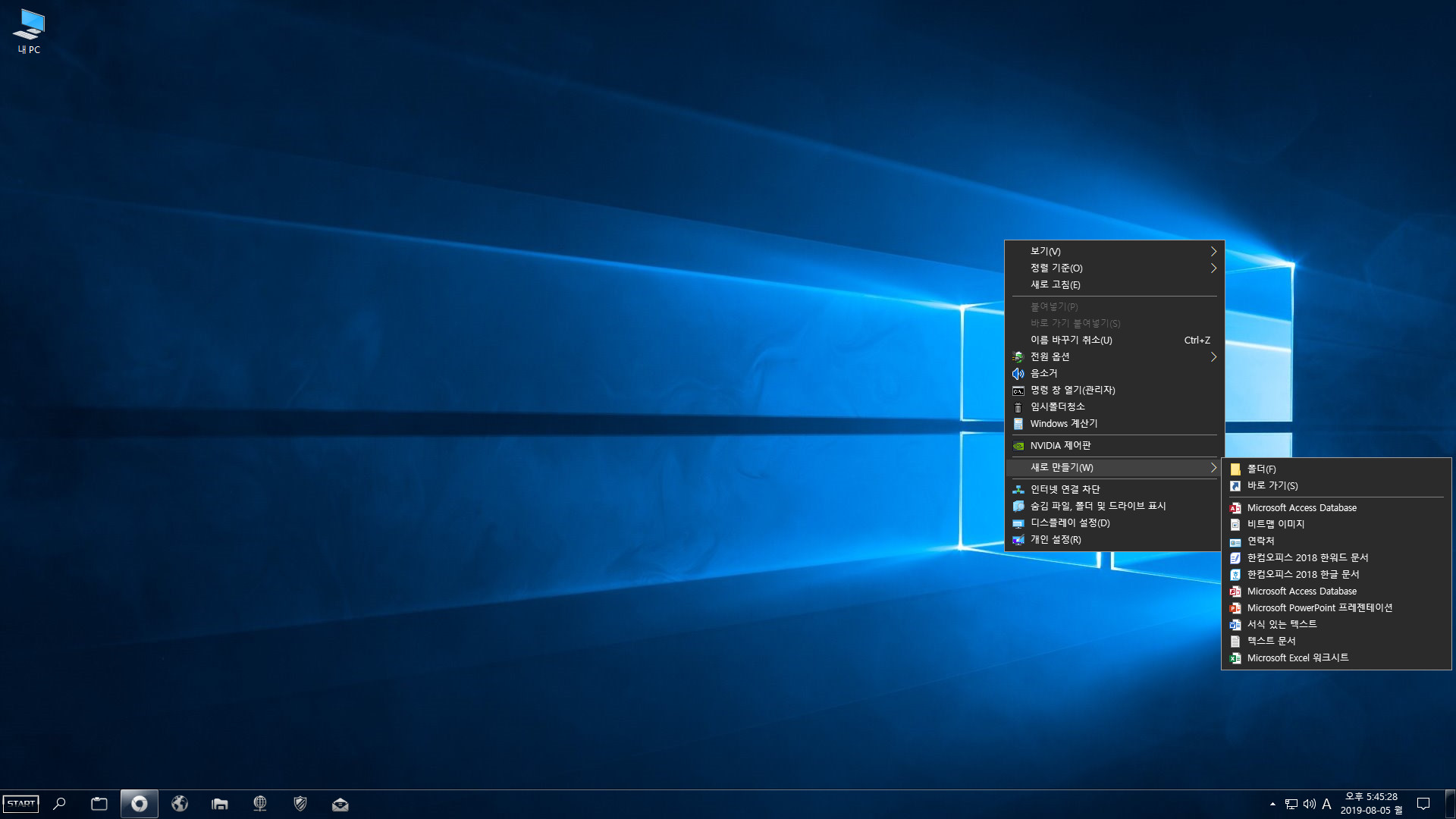Open 명령 창 열기(관리자)

(x=1115, y=390)
